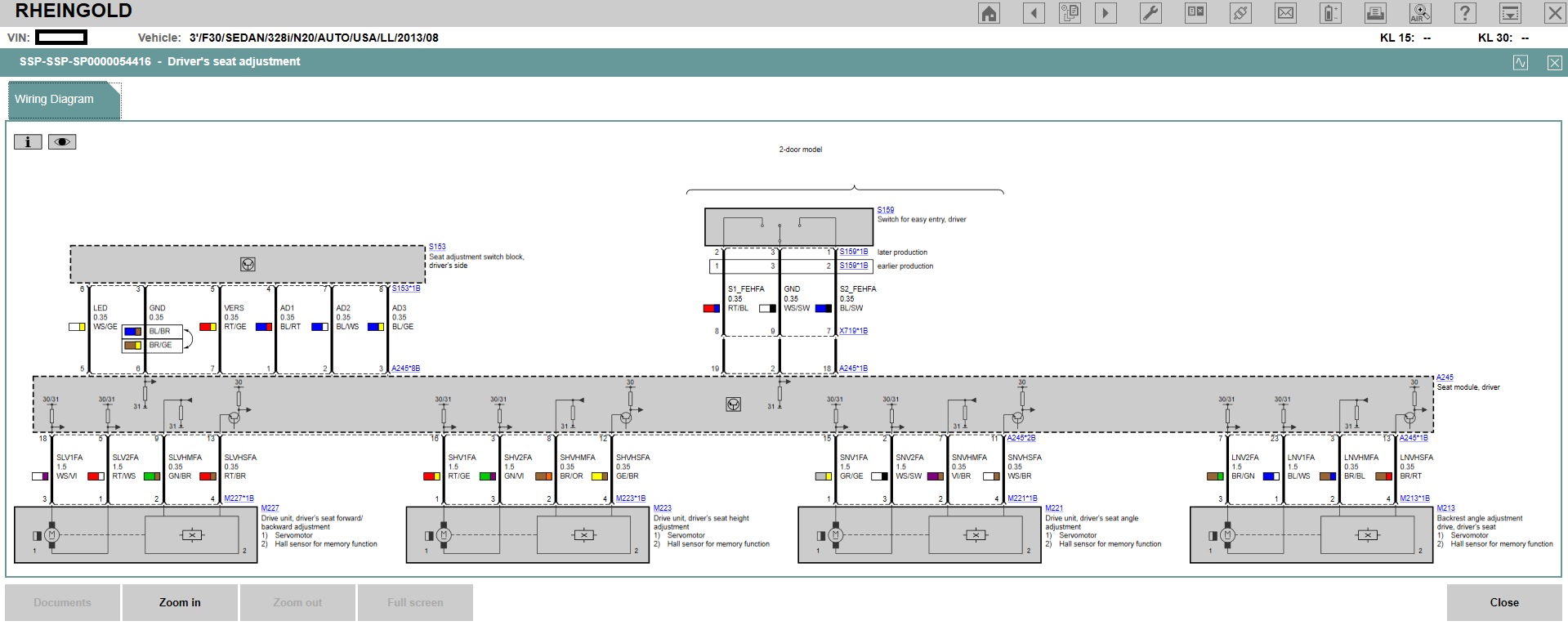Click the M227 servomotor symbol
Viewport: 1568px width, 630px height.
51,535
